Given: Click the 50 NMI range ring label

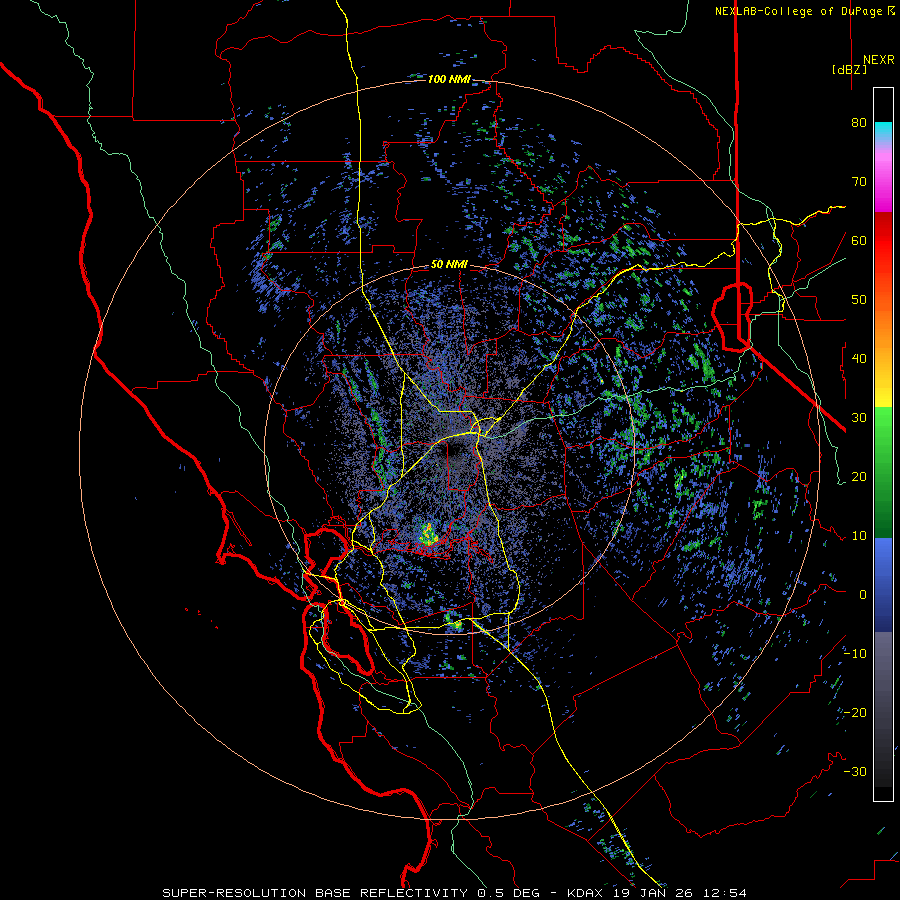Looking at the screenshot, I should pyautogui.click(x=449, y=265).
